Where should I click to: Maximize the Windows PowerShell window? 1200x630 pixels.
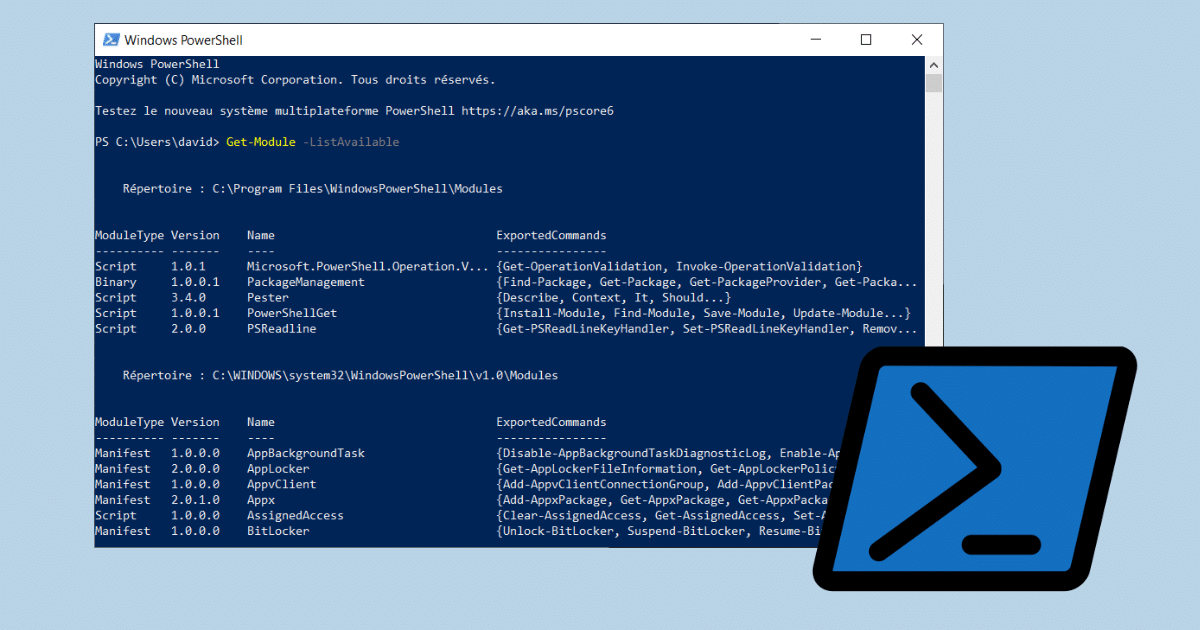tap(866, 40)
